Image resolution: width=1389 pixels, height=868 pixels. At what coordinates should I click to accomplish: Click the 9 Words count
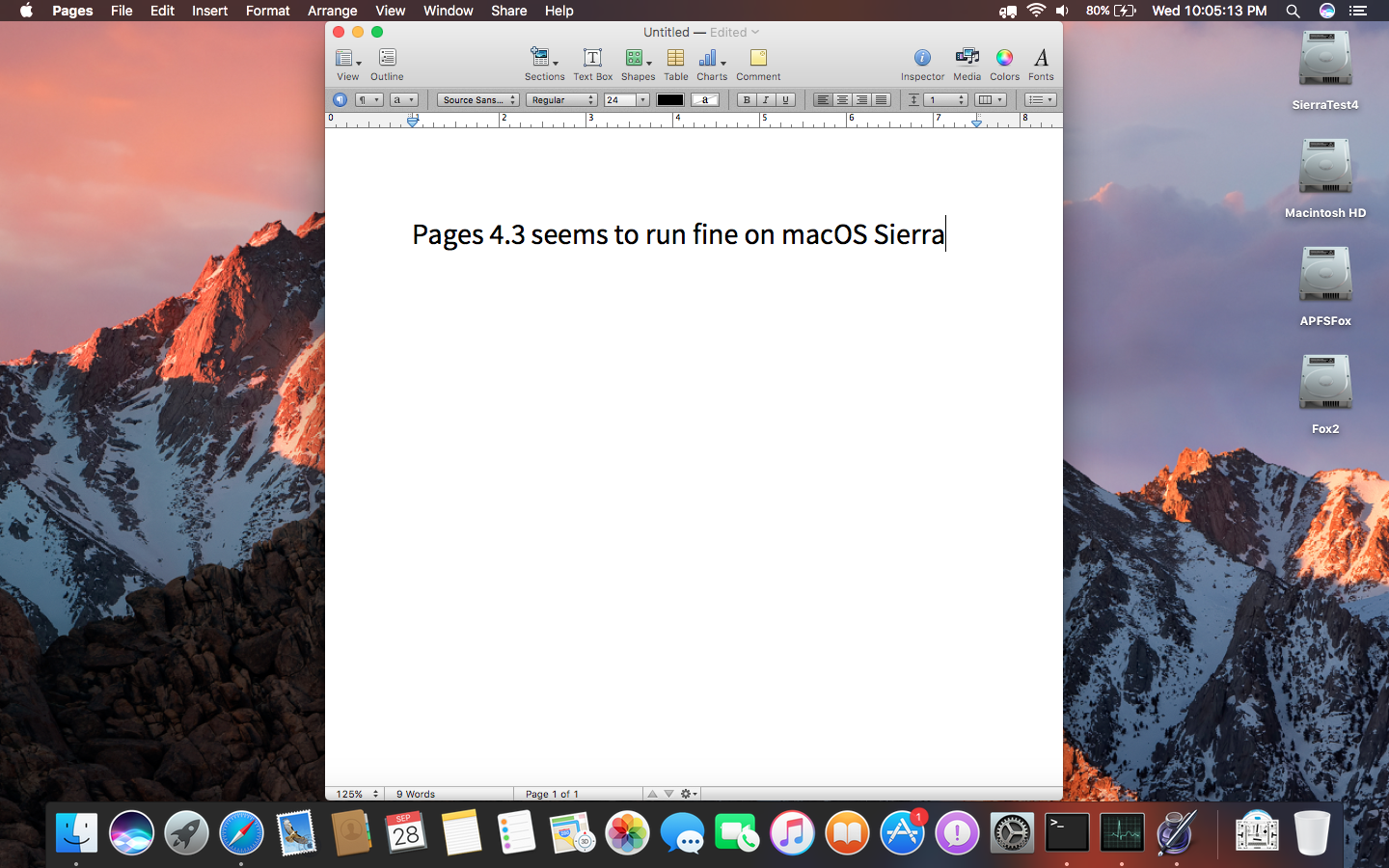(416, 794)
